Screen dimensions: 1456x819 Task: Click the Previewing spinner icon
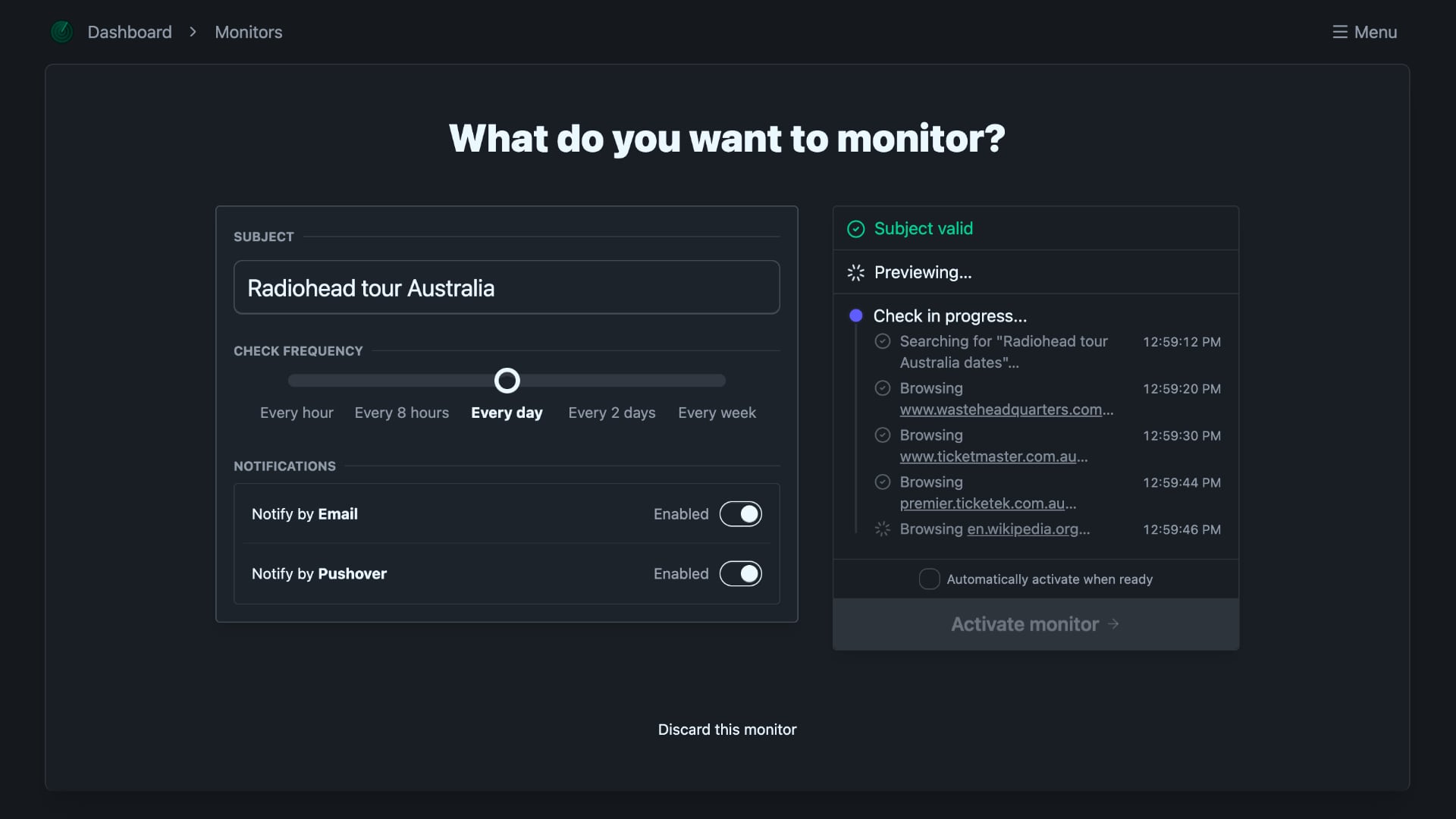[855, 272]
